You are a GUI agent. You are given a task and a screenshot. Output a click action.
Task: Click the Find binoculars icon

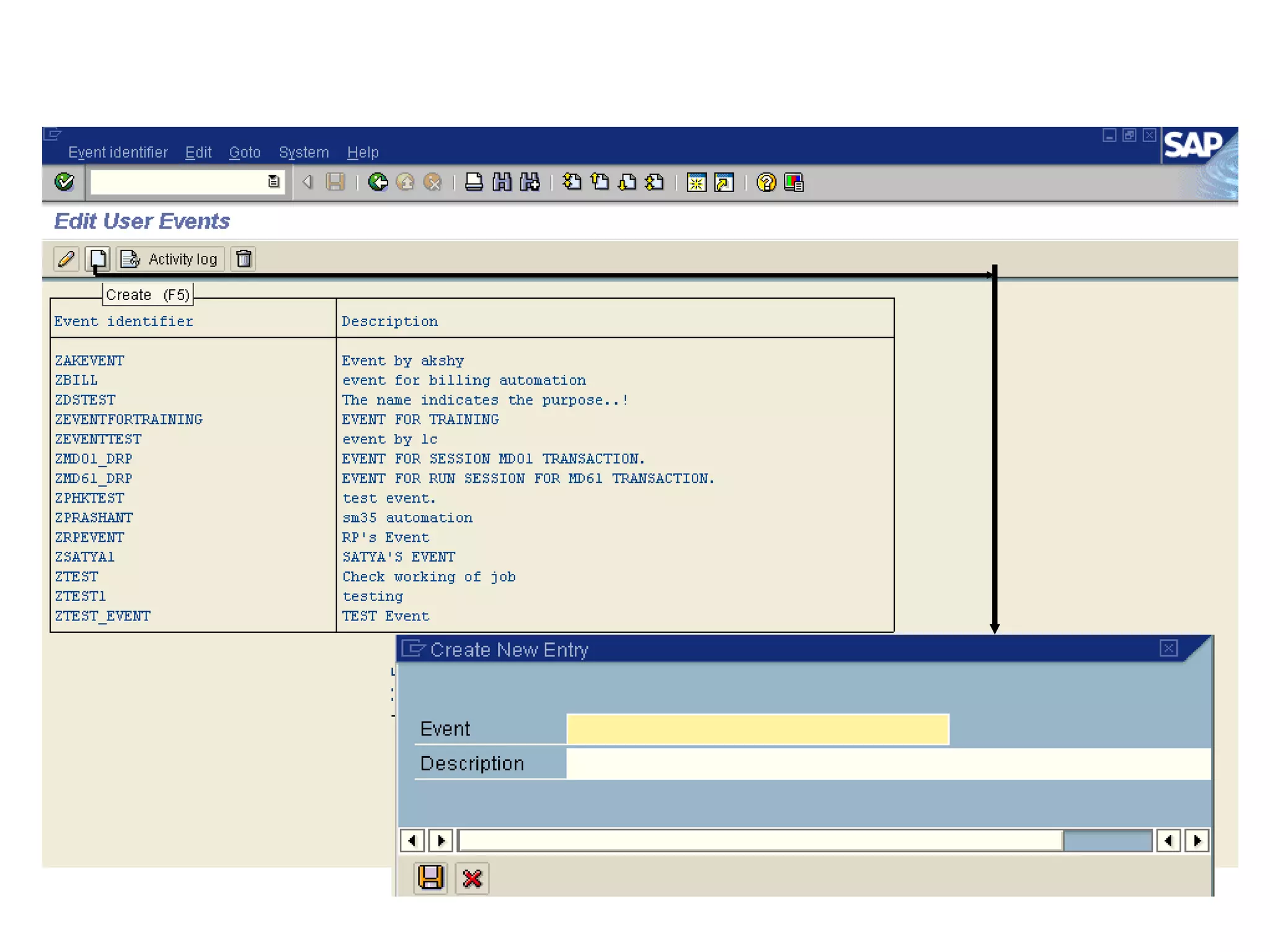tap(502, 182)
